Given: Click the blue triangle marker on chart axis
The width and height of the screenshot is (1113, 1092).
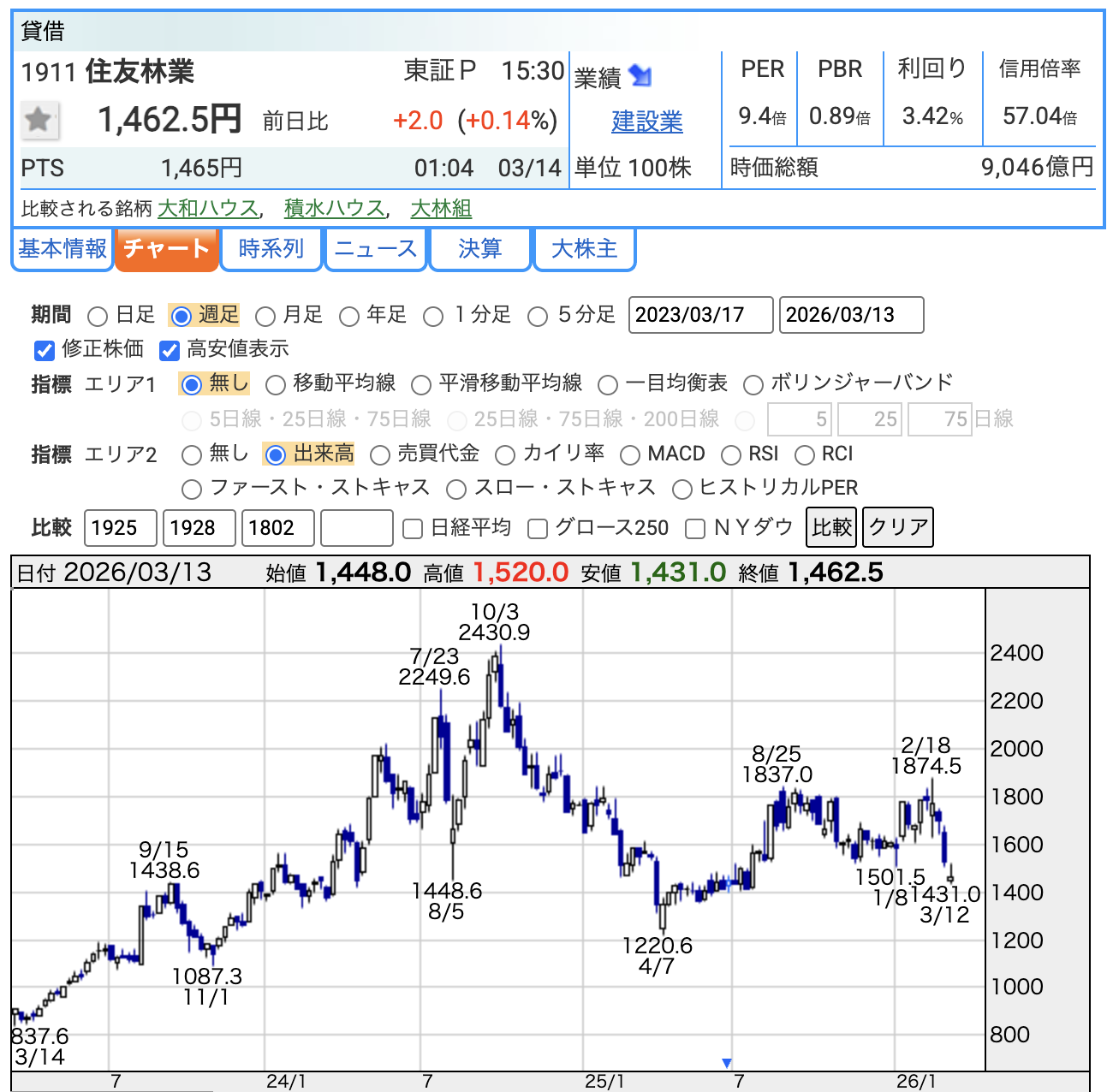Looking at the screenshot, I should tap(726, 1063).
